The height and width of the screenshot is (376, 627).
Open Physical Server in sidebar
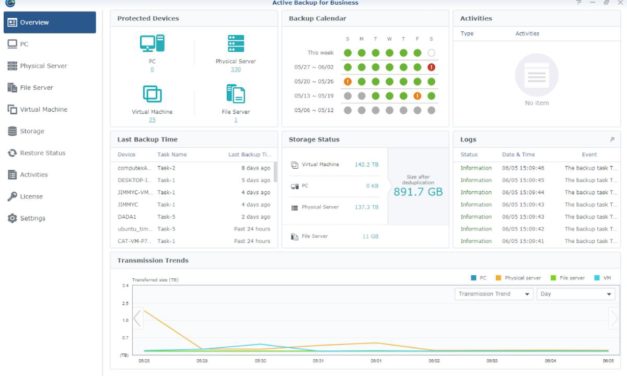(x=50, y=66)
